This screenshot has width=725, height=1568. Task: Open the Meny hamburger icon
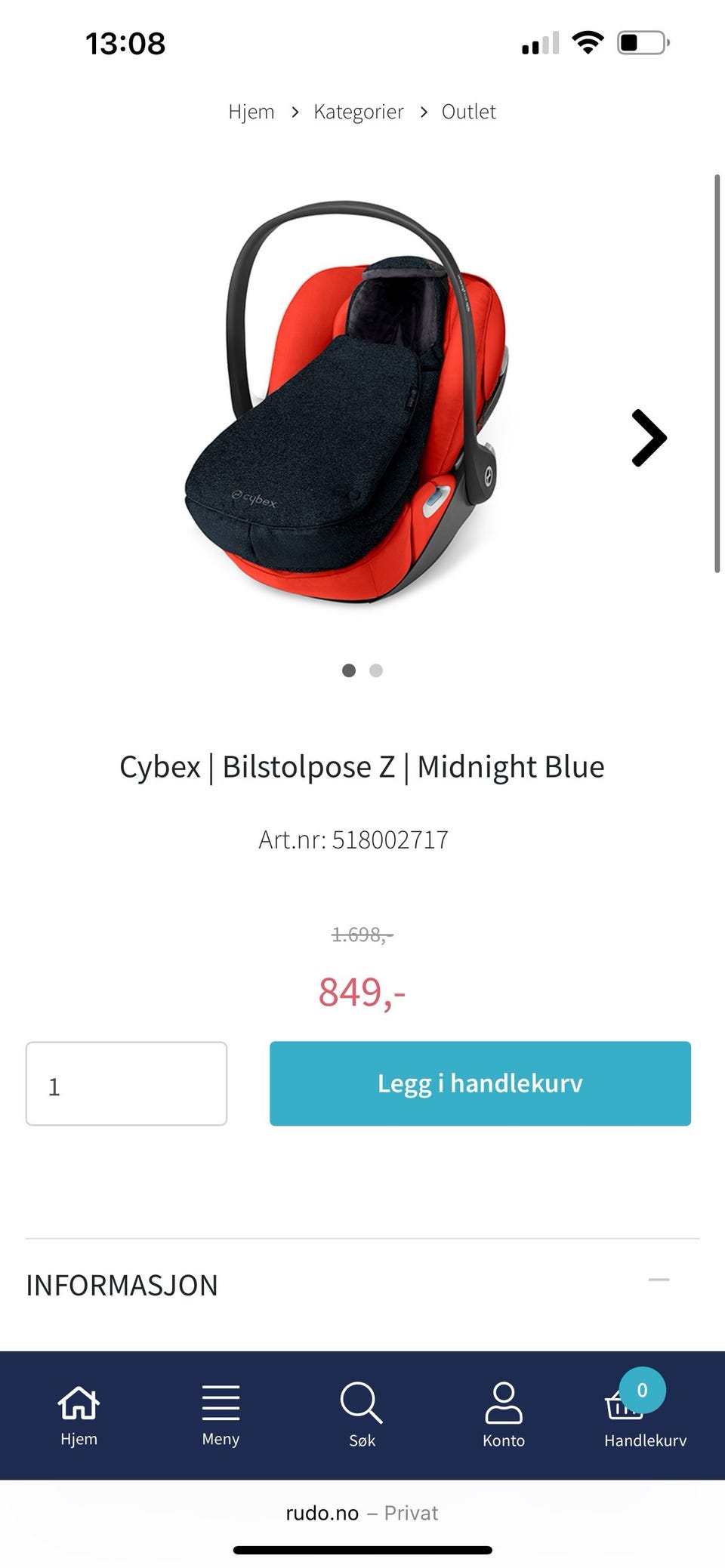click(221, 1403)
